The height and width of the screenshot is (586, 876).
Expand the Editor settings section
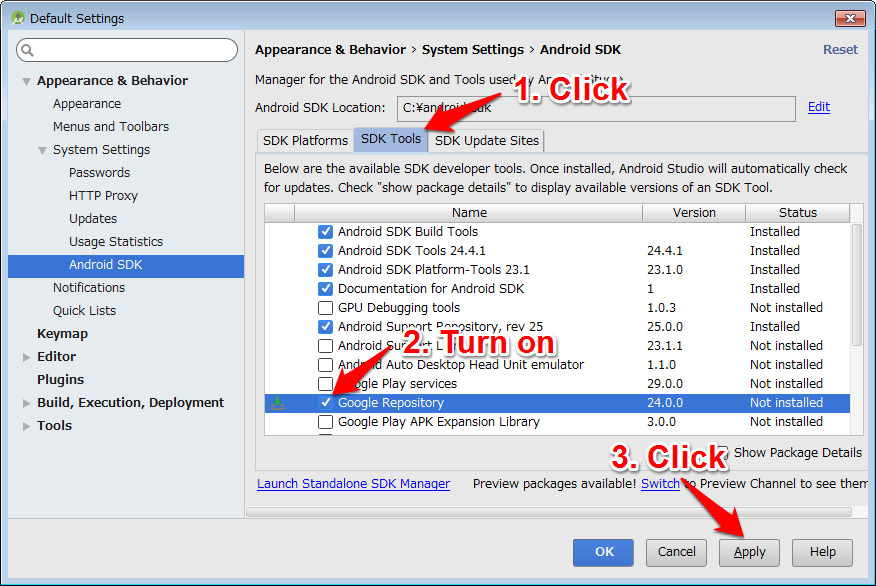tap(26, 357)
